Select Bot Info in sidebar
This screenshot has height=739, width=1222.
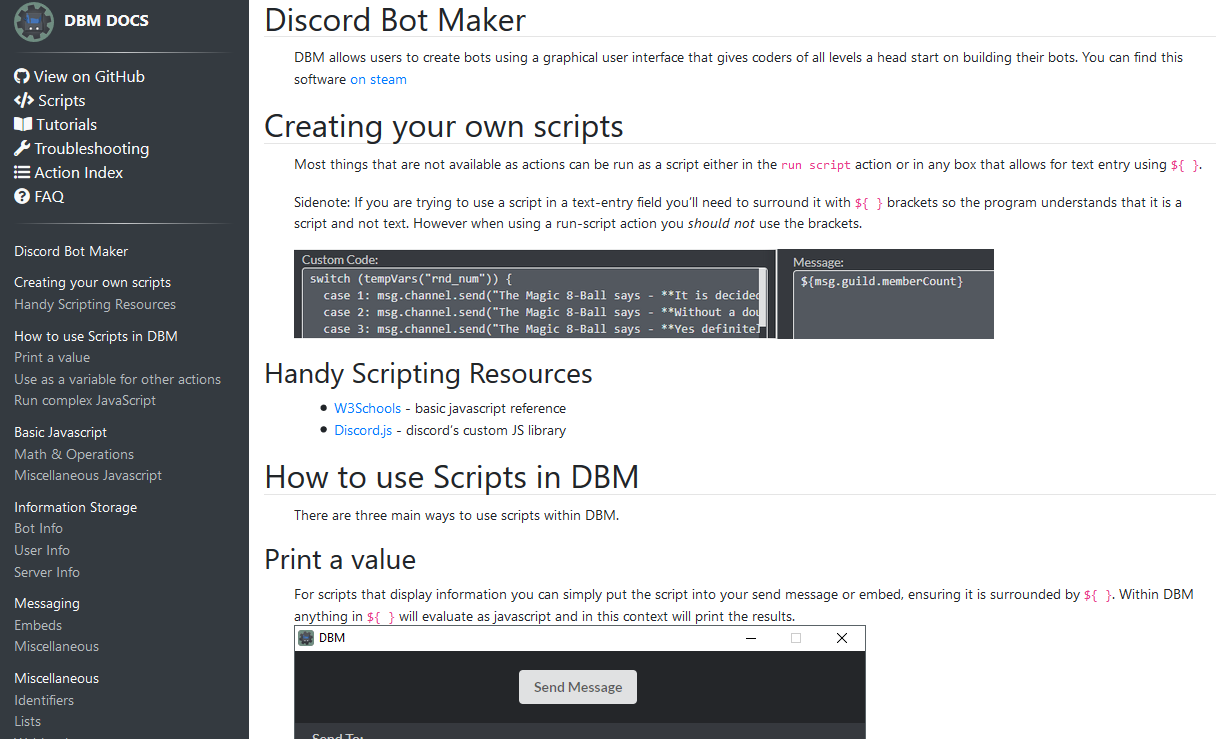38,528
